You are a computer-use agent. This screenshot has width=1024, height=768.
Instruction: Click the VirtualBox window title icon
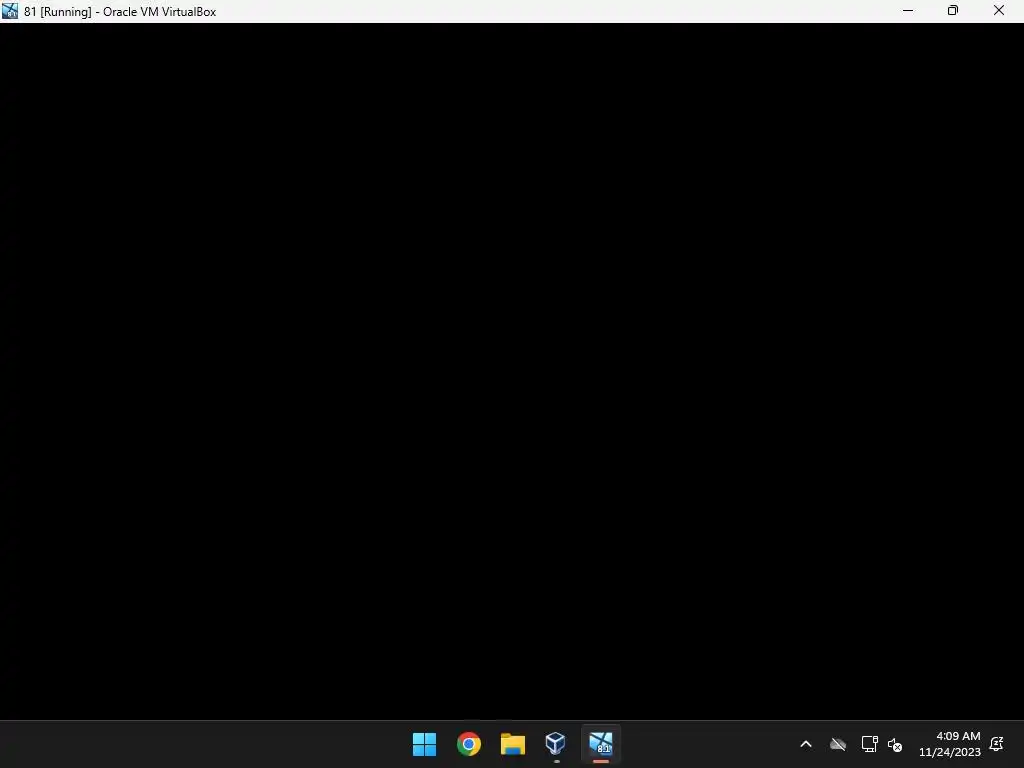[x=10, y=11]
